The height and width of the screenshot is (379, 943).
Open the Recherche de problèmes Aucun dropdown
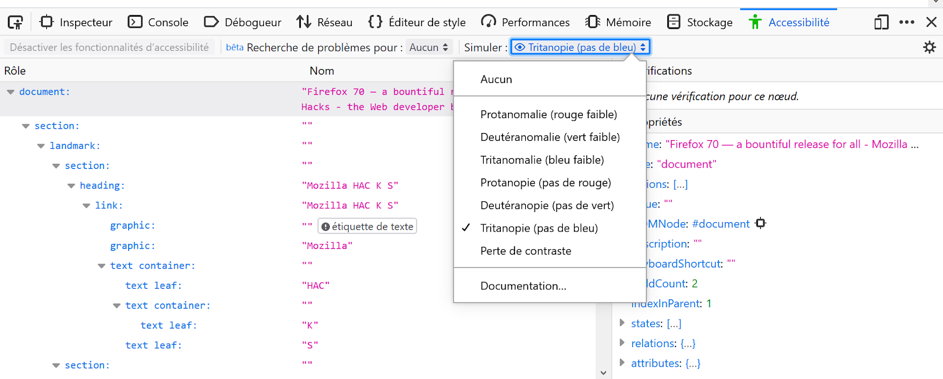[429, 47]
